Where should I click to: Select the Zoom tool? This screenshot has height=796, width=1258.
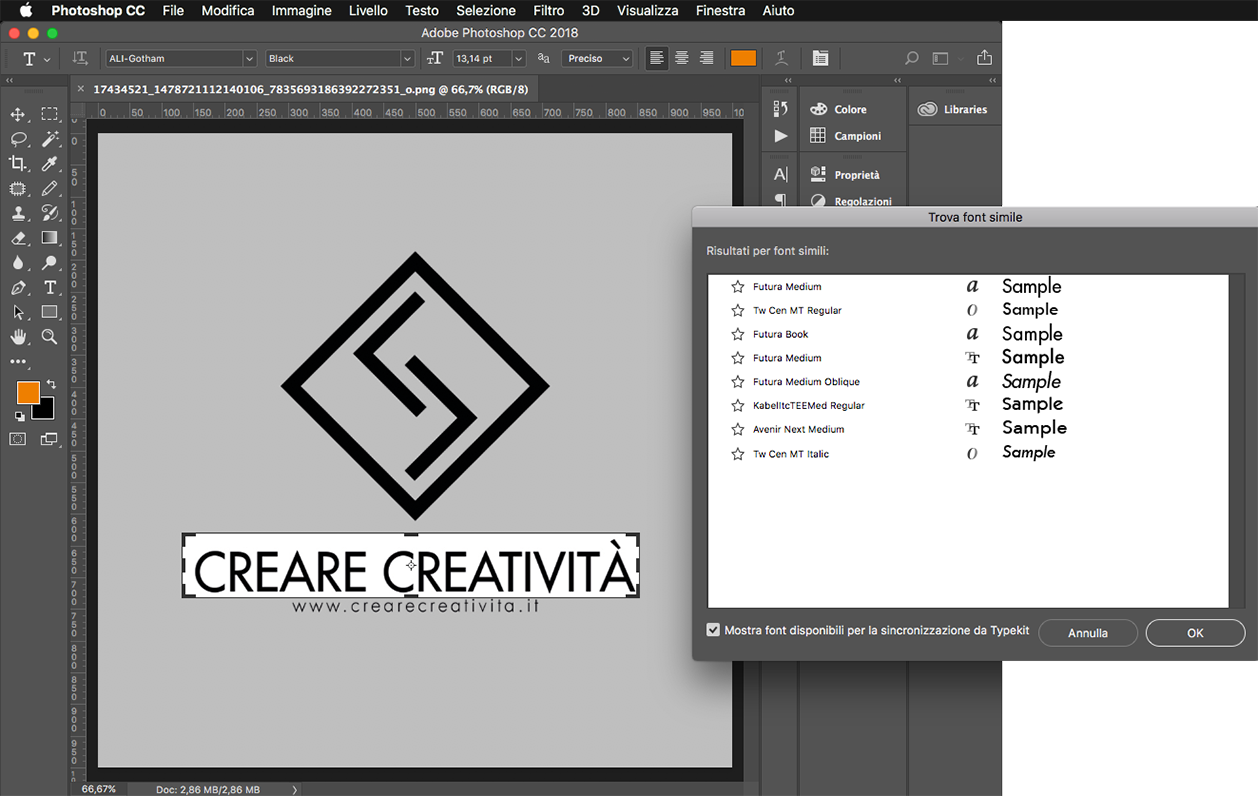point(49,337)
